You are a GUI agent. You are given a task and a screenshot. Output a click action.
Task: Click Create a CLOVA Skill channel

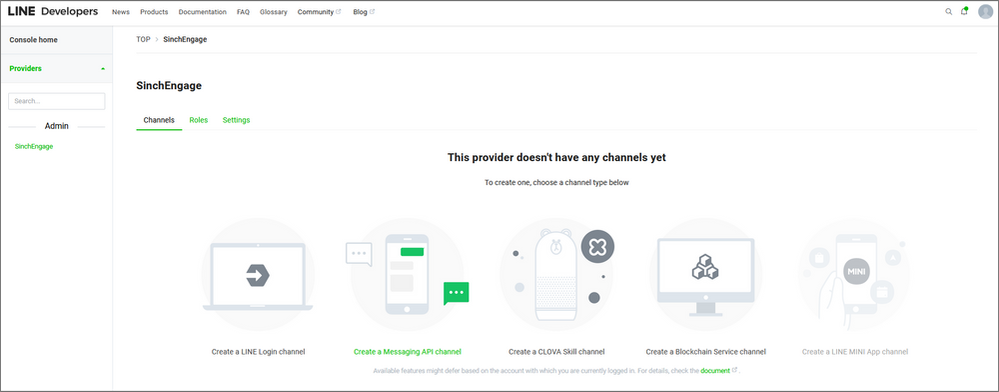[557, 352]
